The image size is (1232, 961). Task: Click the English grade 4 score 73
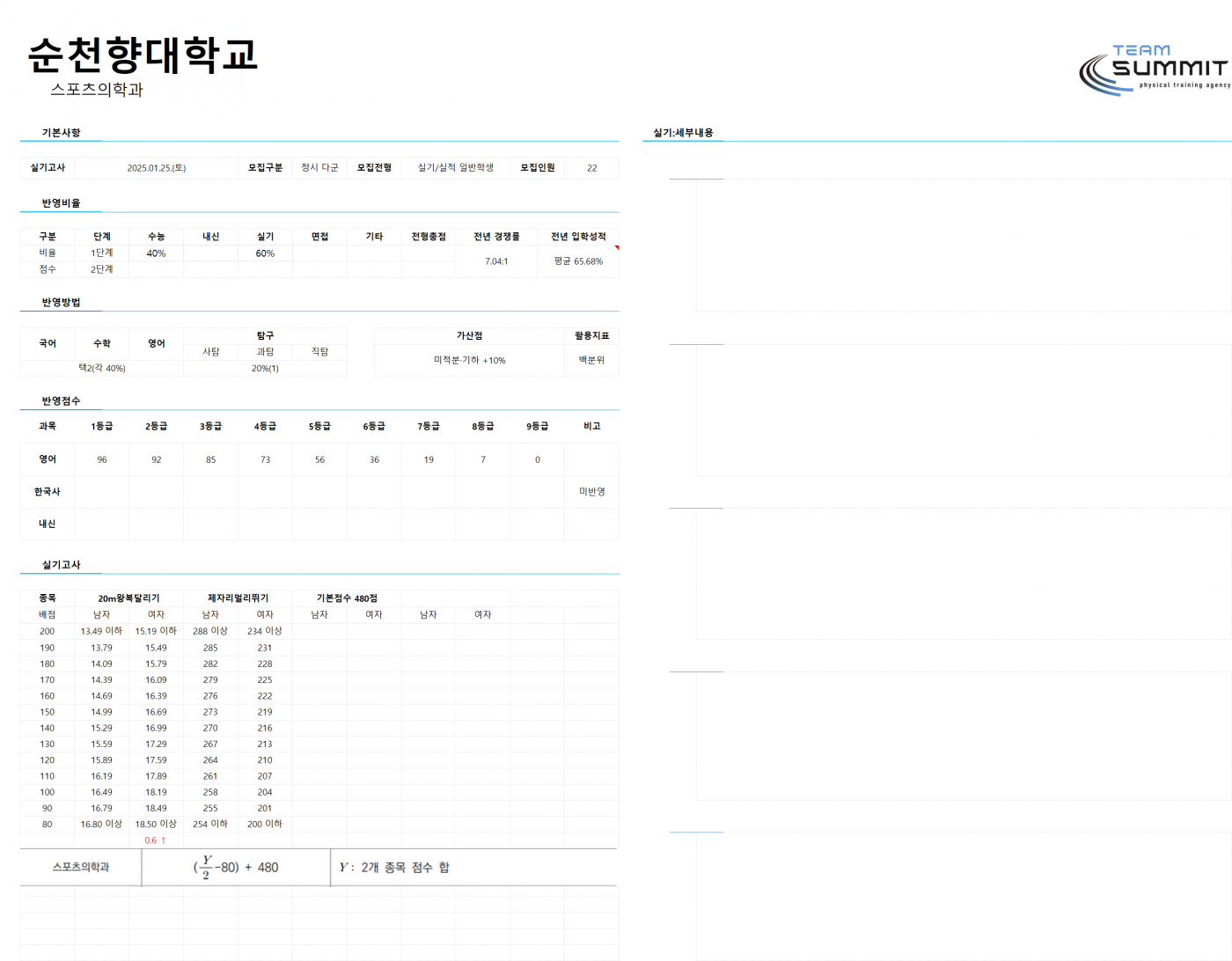pos(265,459)
